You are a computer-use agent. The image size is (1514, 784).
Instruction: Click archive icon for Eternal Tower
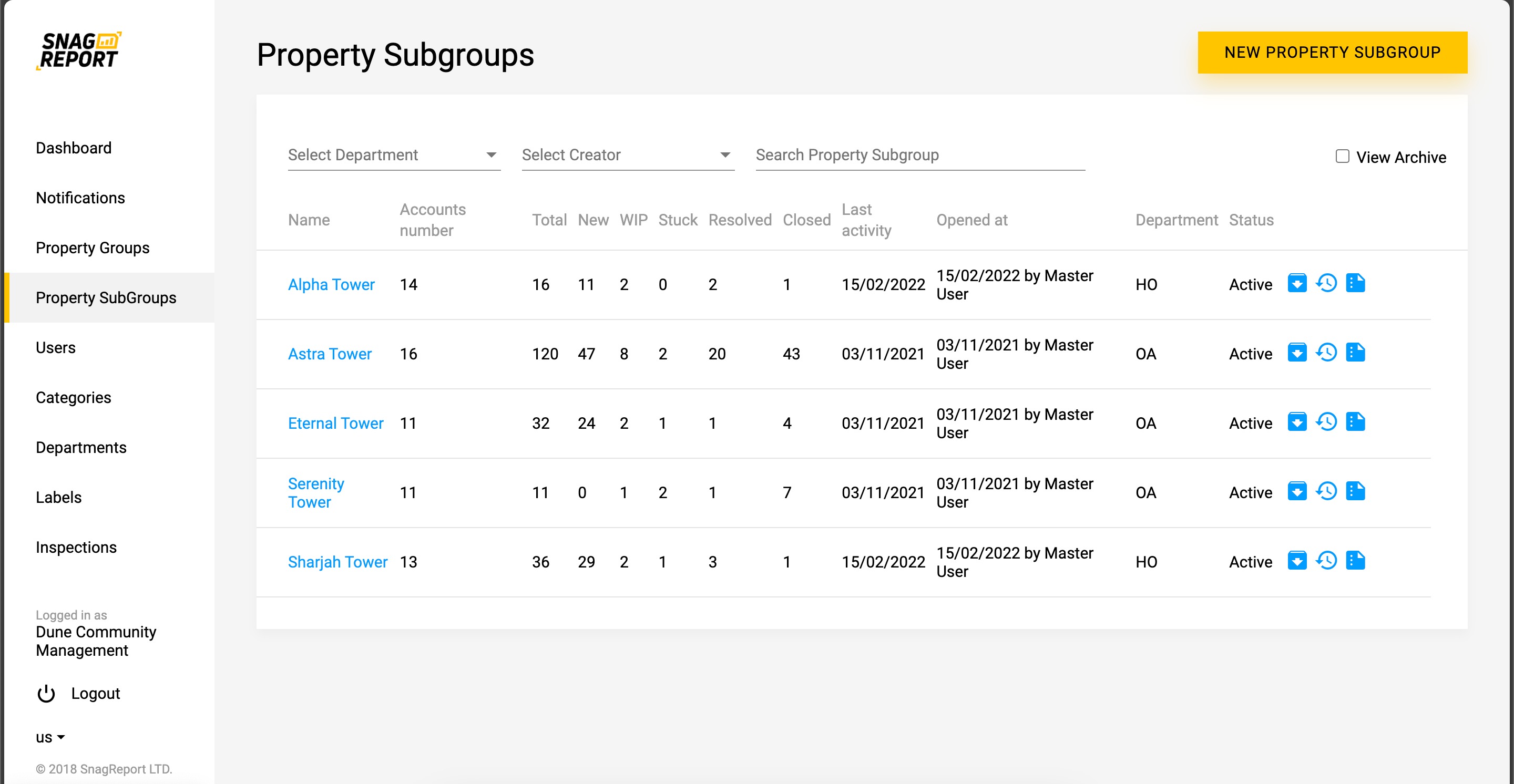[x=1296, y=421]
